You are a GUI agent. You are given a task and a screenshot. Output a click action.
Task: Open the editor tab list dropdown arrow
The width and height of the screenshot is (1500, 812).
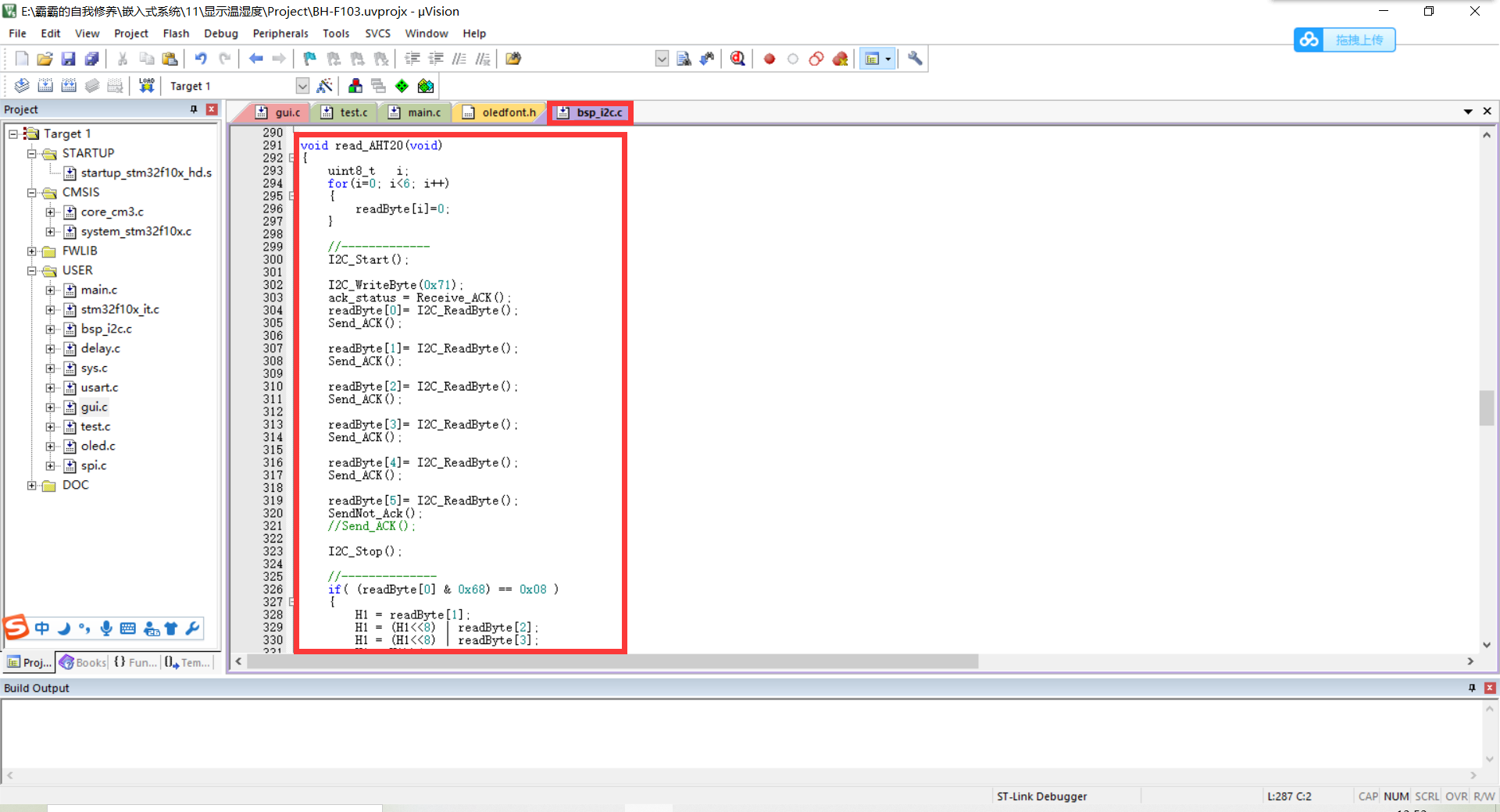(1468, 112)
